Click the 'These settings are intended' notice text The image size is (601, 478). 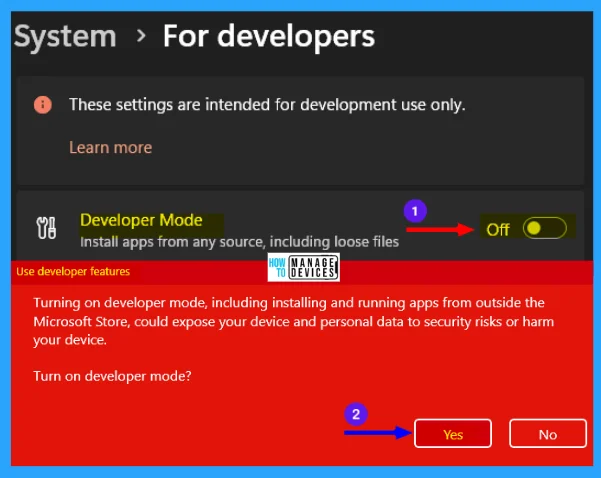[267, 105]
